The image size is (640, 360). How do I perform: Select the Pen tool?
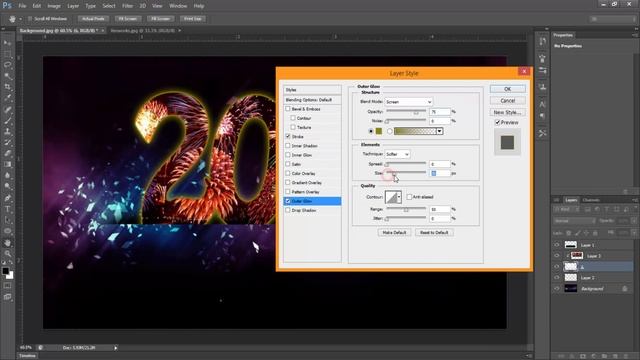pos(7,198)
